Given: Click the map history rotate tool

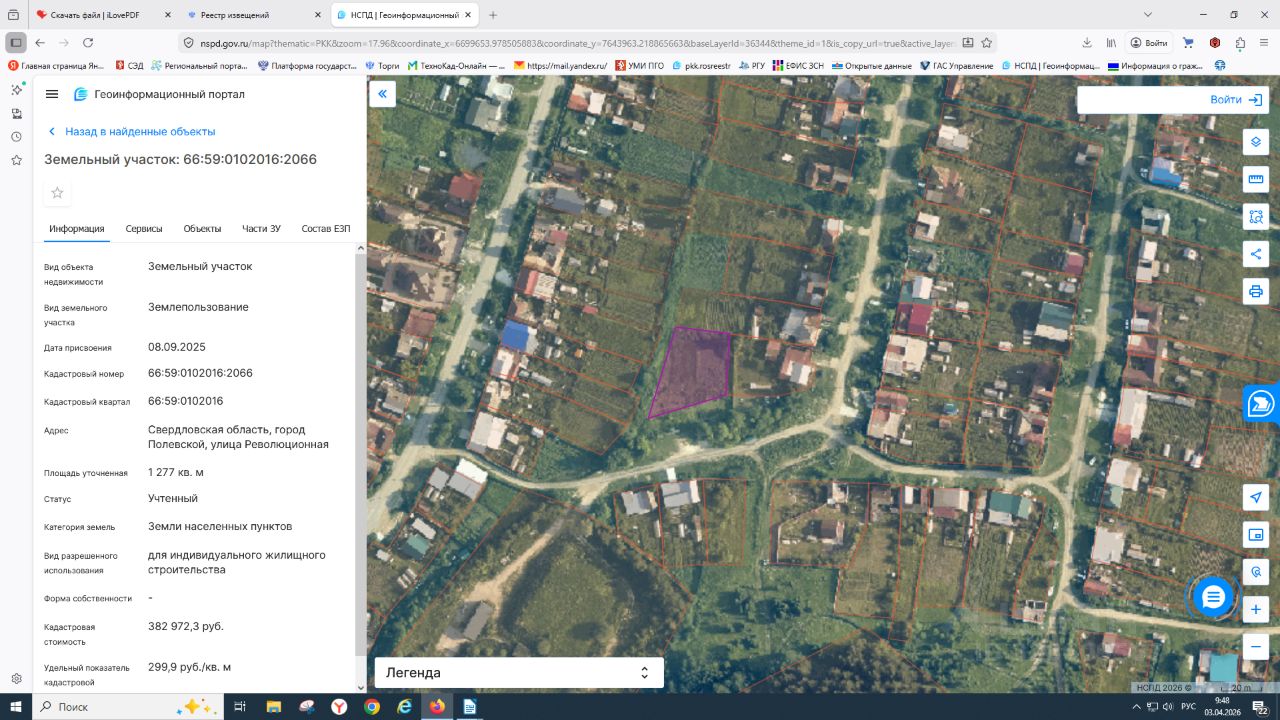Looking at the screenshot, I should coord(1256,572).
